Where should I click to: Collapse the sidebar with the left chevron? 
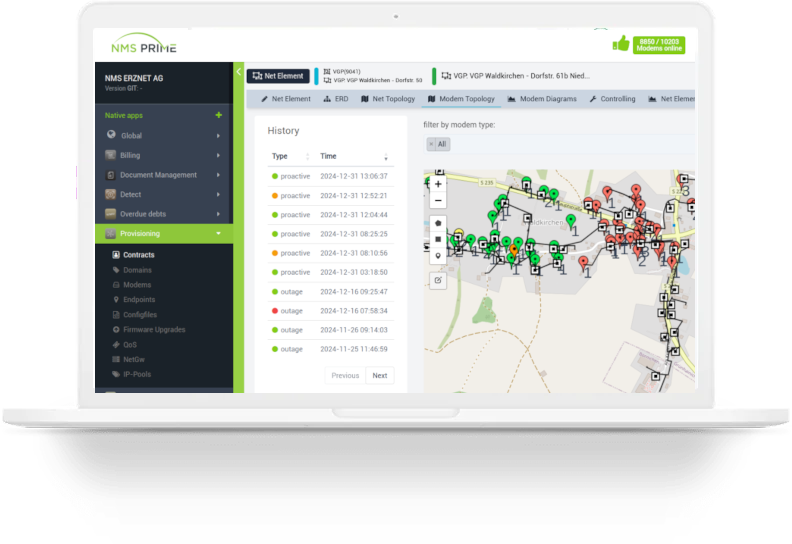pyautogui.click(x=238, y=72)
